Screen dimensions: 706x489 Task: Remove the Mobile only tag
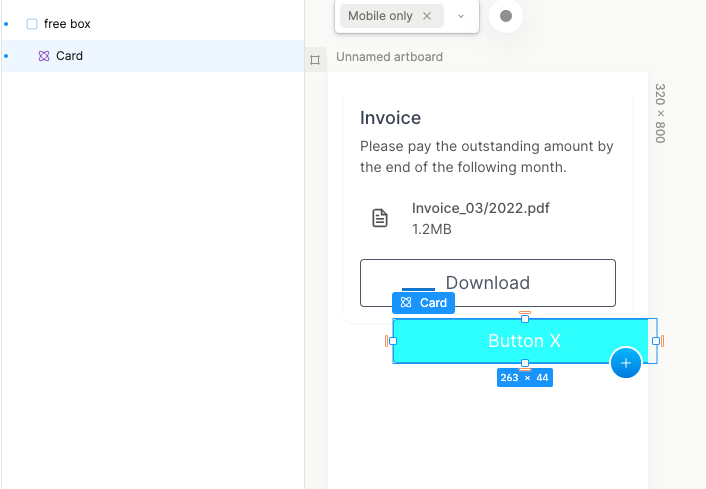click(x=427, y=16)
